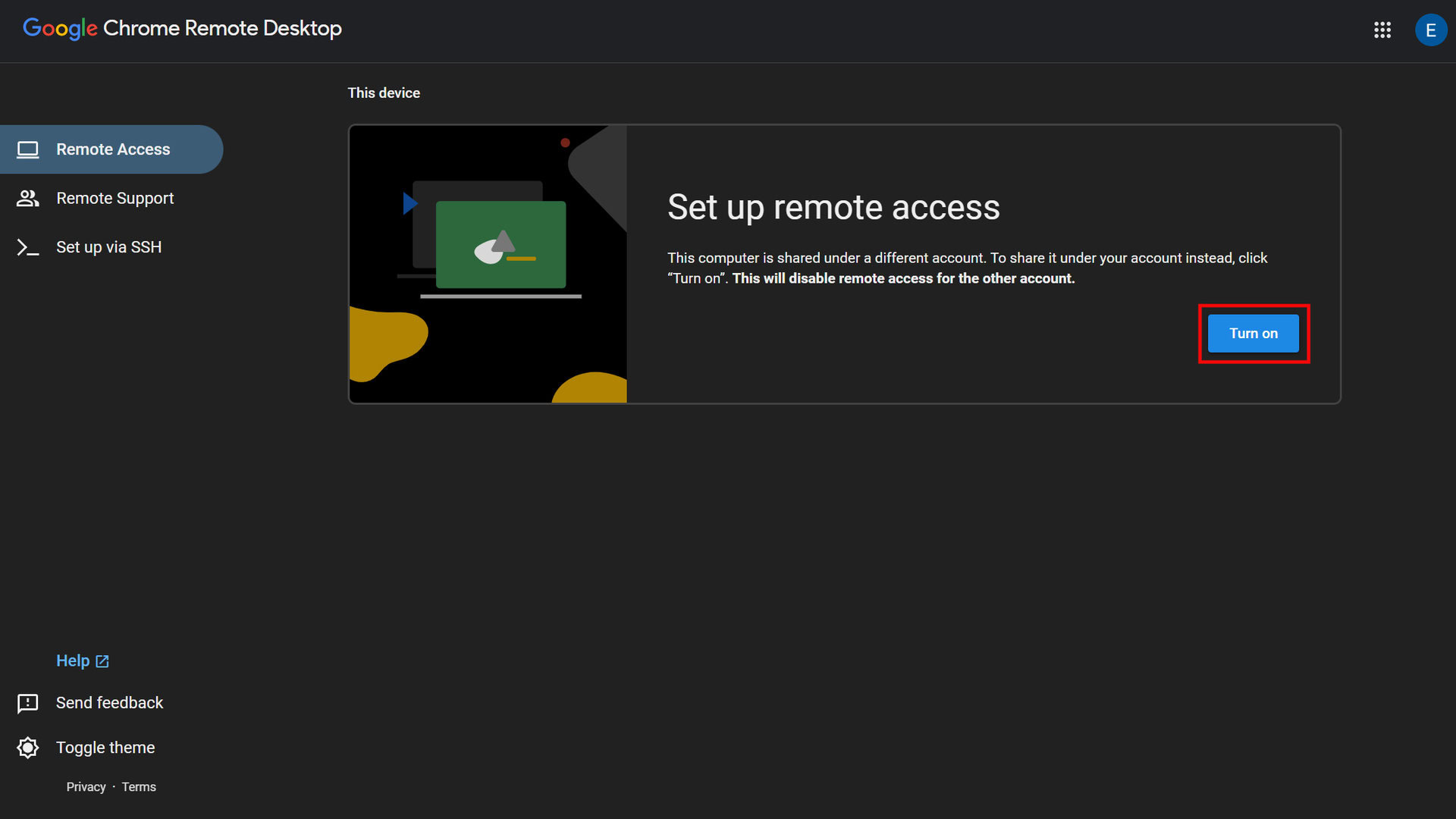Image resolution: width=1456 pixels, height=819 pixels.
Task: Click the Send feedback speech bubble icon
Action: point(28,703)
